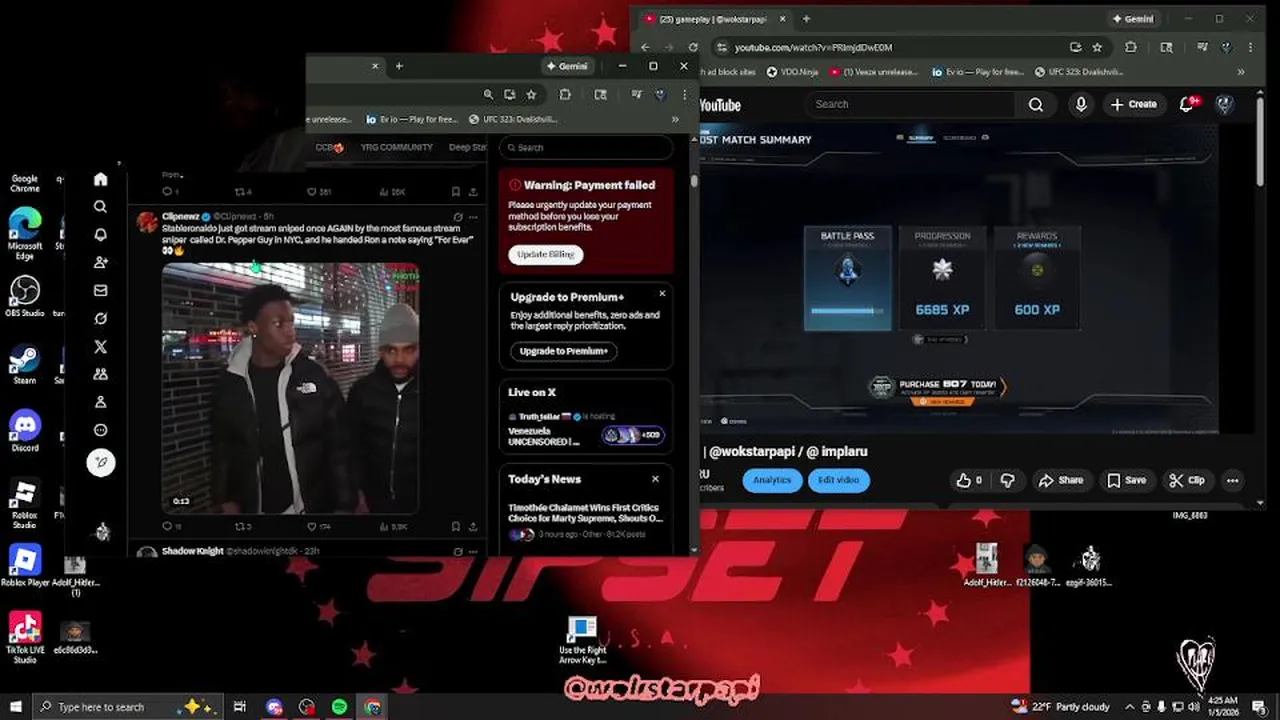Image resolution: width=1280 pixels, height=720 pixels.
Task: Like the YouTube video
Action: click(x=969, y=480)
